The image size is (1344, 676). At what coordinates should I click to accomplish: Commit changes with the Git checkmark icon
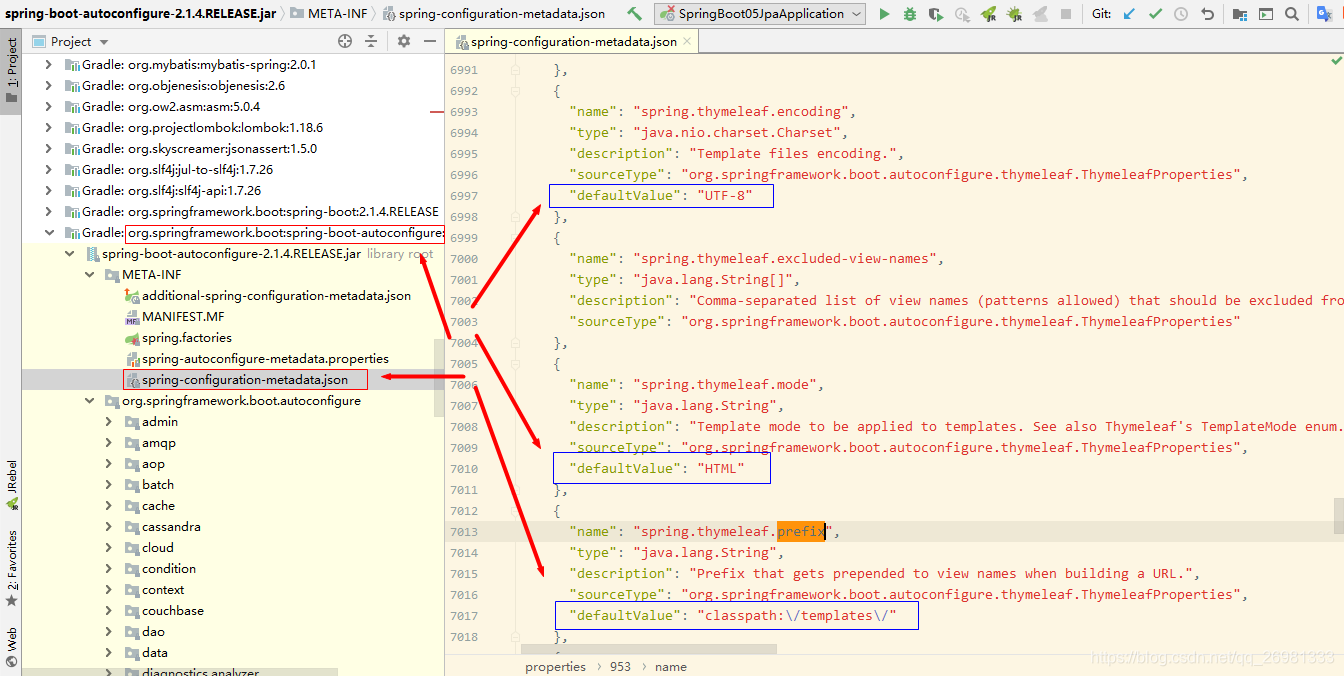(1155, 14)
